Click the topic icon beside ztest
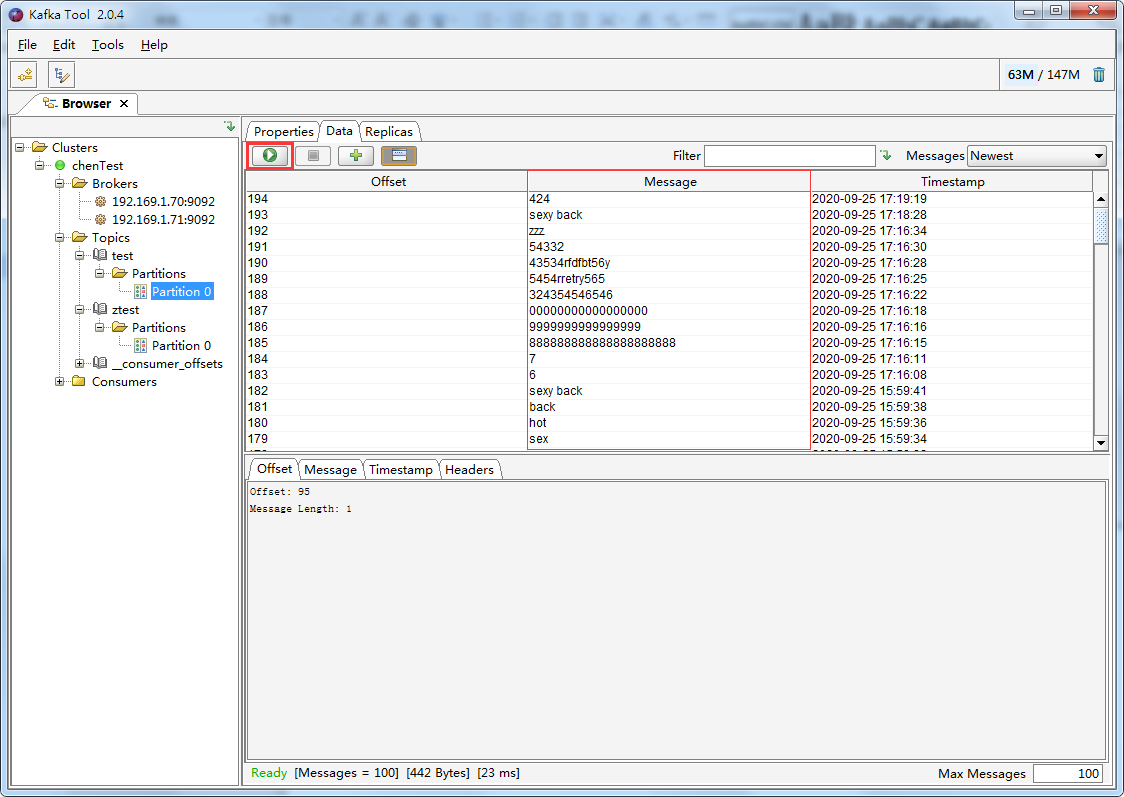 pos(100,310)
